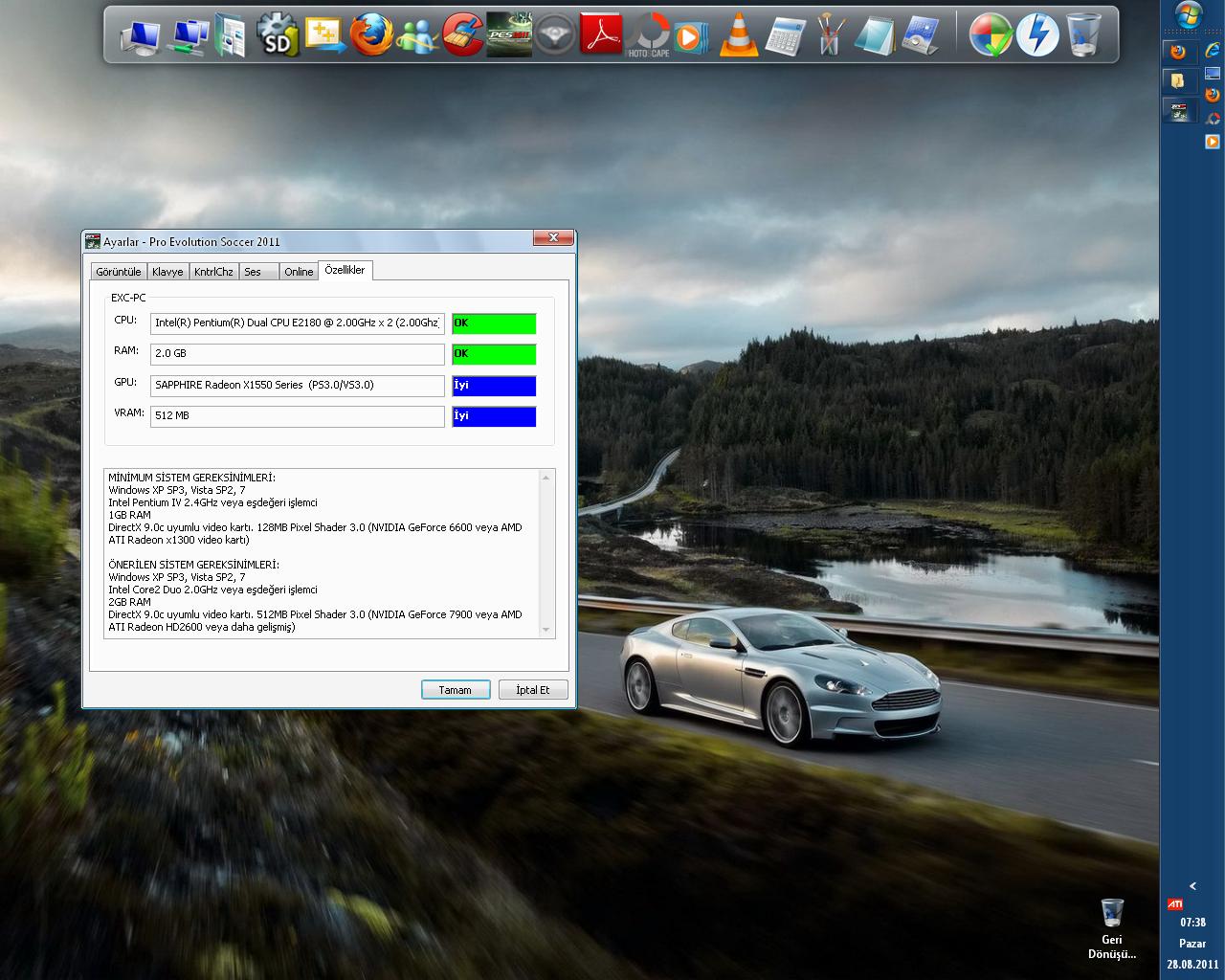This screenshot has height=980, width=1225.
Task: Open Recycle Bin in the dock
Action: pyautogui.click(x=1083, y=35)
